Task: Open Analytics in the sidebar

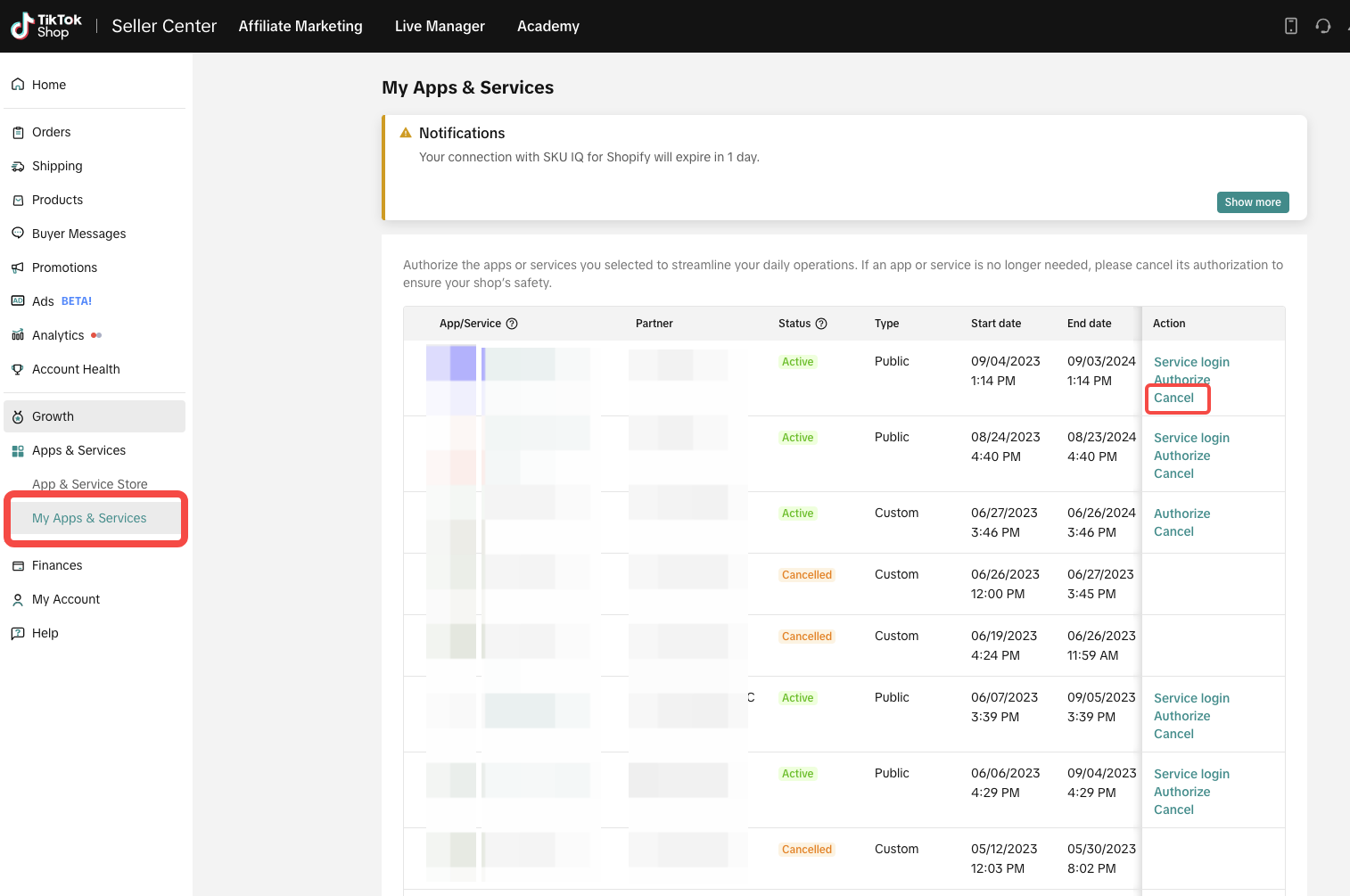Action: click(x=58, y=335)
